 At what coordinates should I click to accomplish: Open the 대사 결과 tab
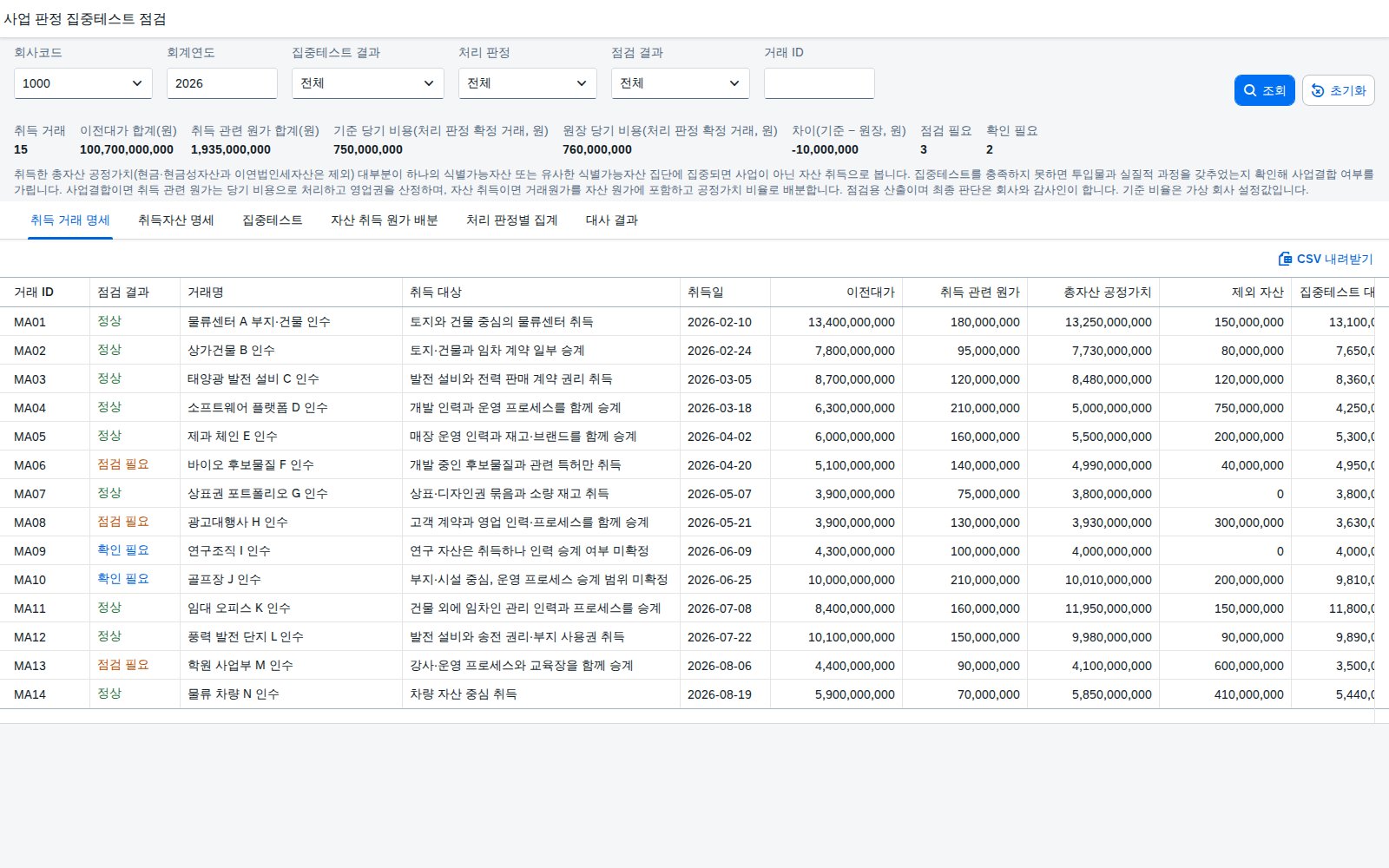612,220
